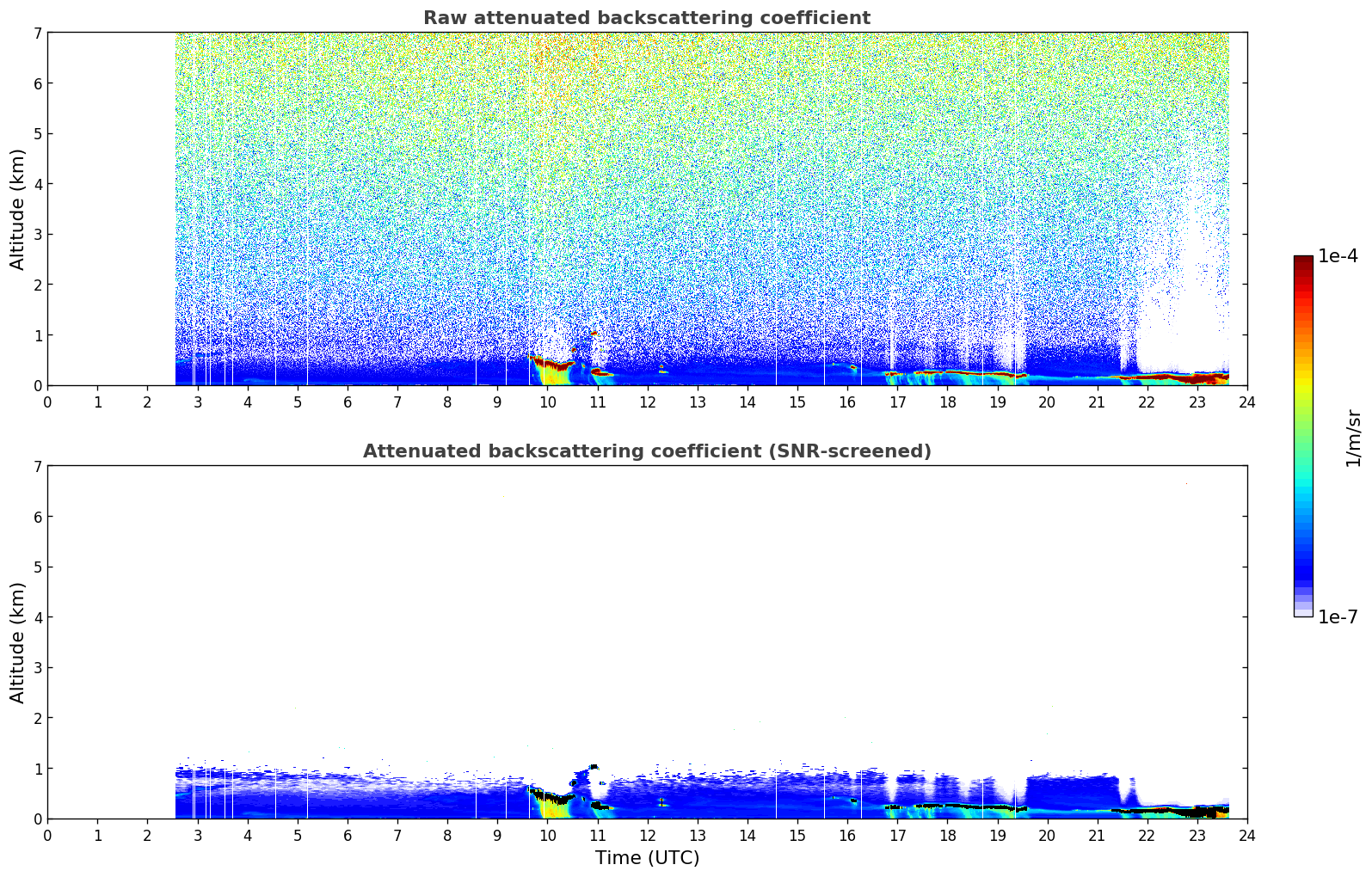Viewport: 1372px width, 877px height.
Task: Click the "1/m/sr" colorbar unit label
Action: (1353, 438)
